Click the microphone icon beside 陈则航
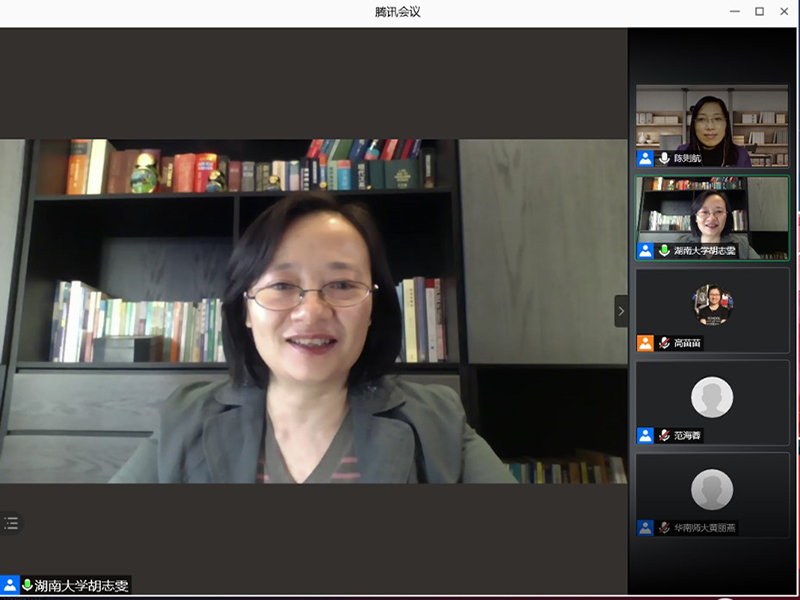Screen dimensions: 800x600 [664, 158]
